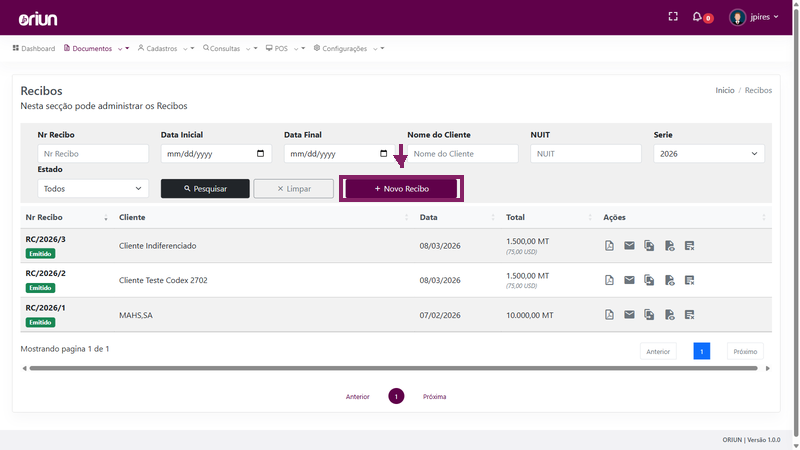Open calendar picker in Data Inicial field
The height and width of the screenshot is (450, 800).
pyautogui.click(x=260, y=154)
